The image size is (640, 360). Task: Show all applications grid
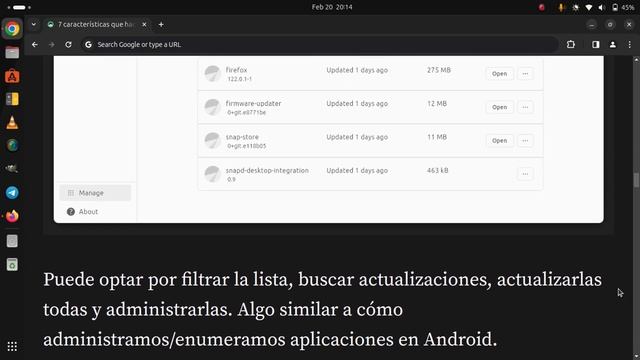coord(12,346)
